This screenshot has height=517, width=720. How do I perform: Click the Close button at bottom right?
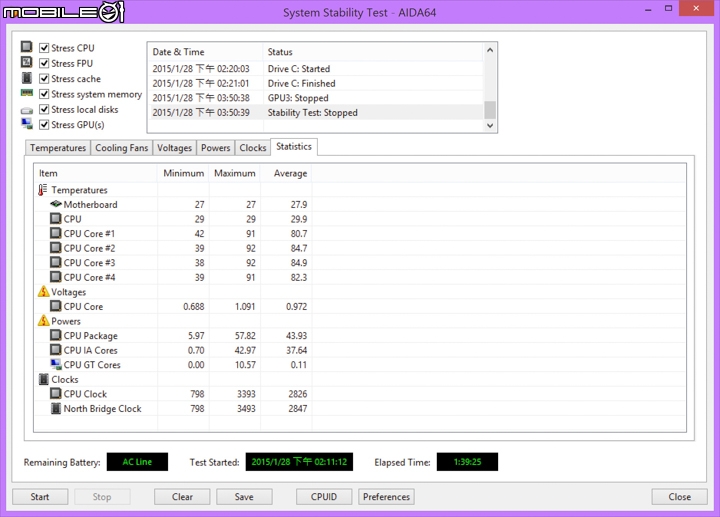click(679, 497)
